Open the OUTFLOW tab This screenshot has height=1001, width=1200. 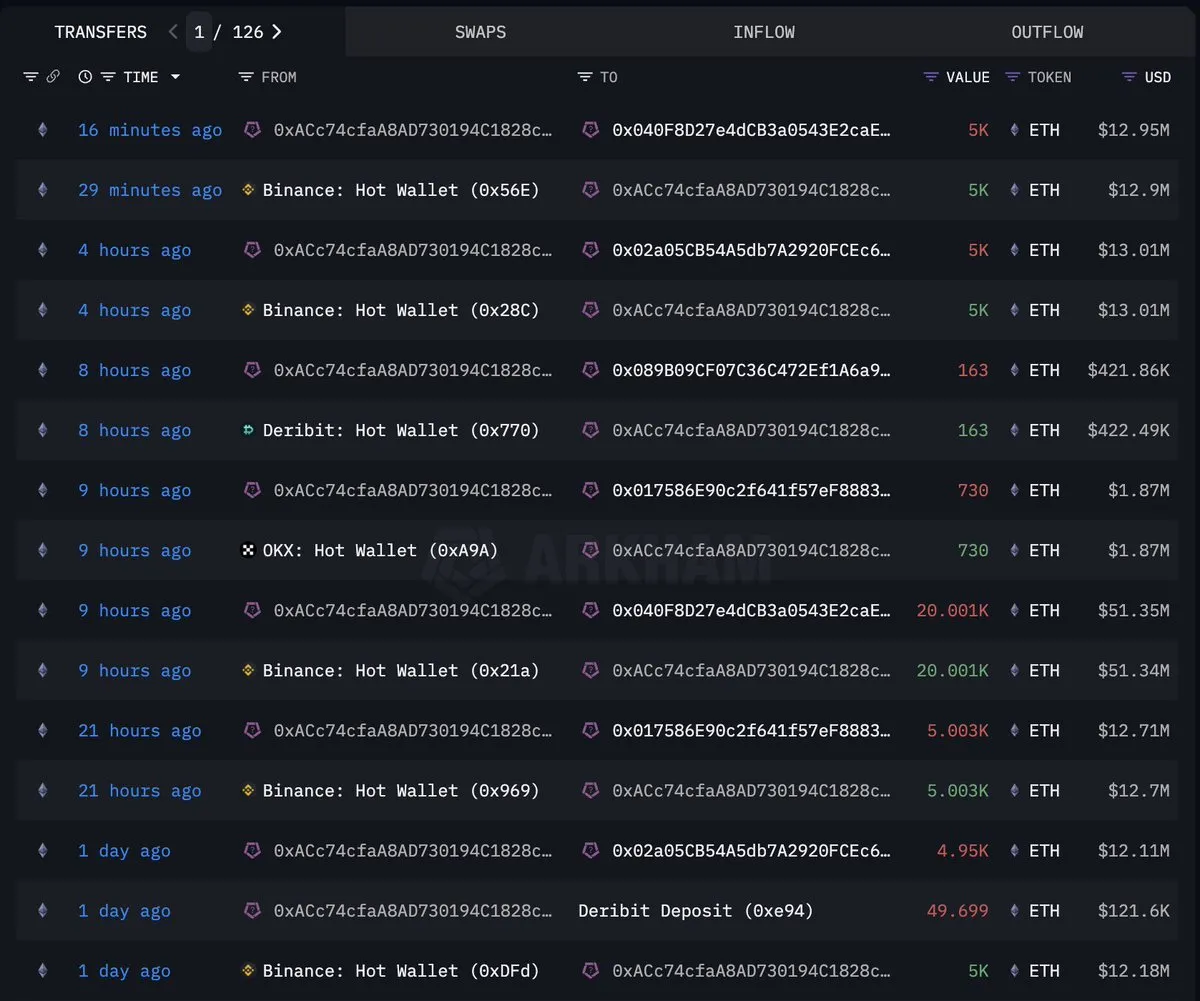[x=1047, y=32]
